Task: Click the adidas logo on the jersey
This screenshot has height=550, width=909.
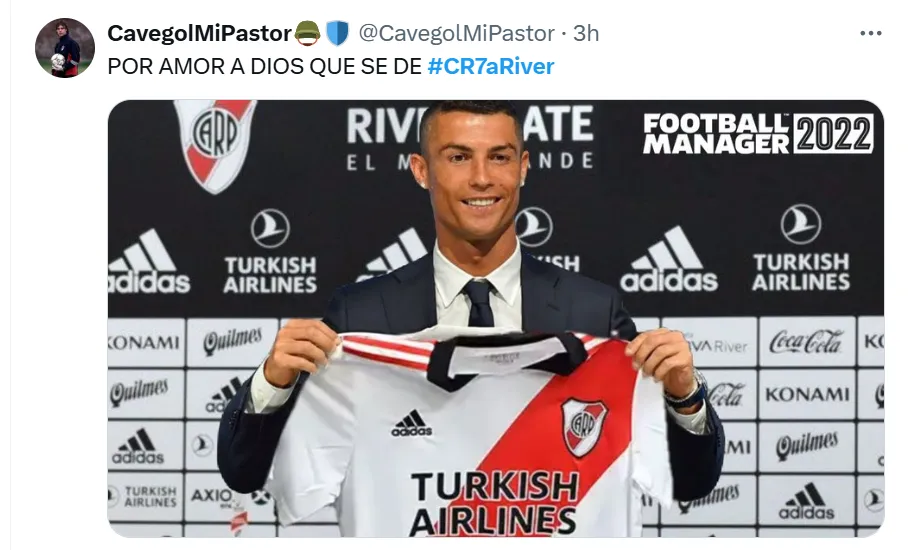Action: click(x=412, y=423)
